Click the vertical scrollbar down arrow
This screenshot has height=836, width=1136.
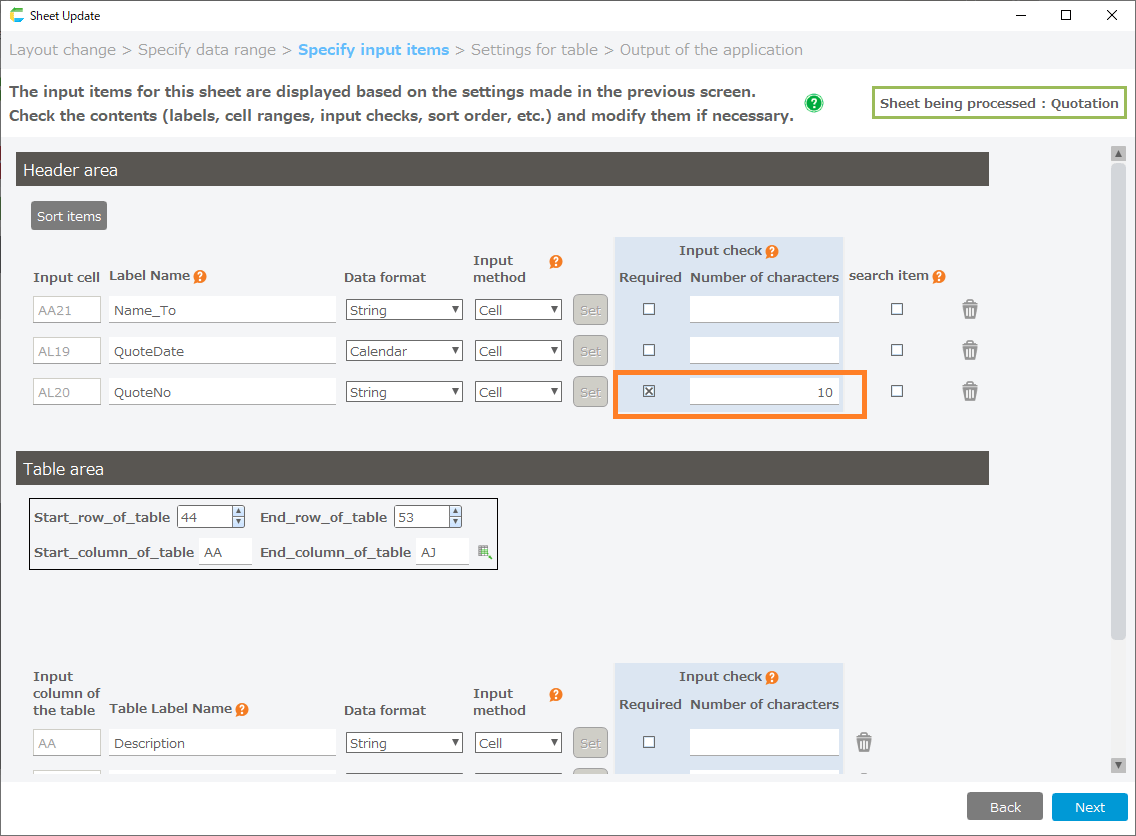tap(1118, 765)
